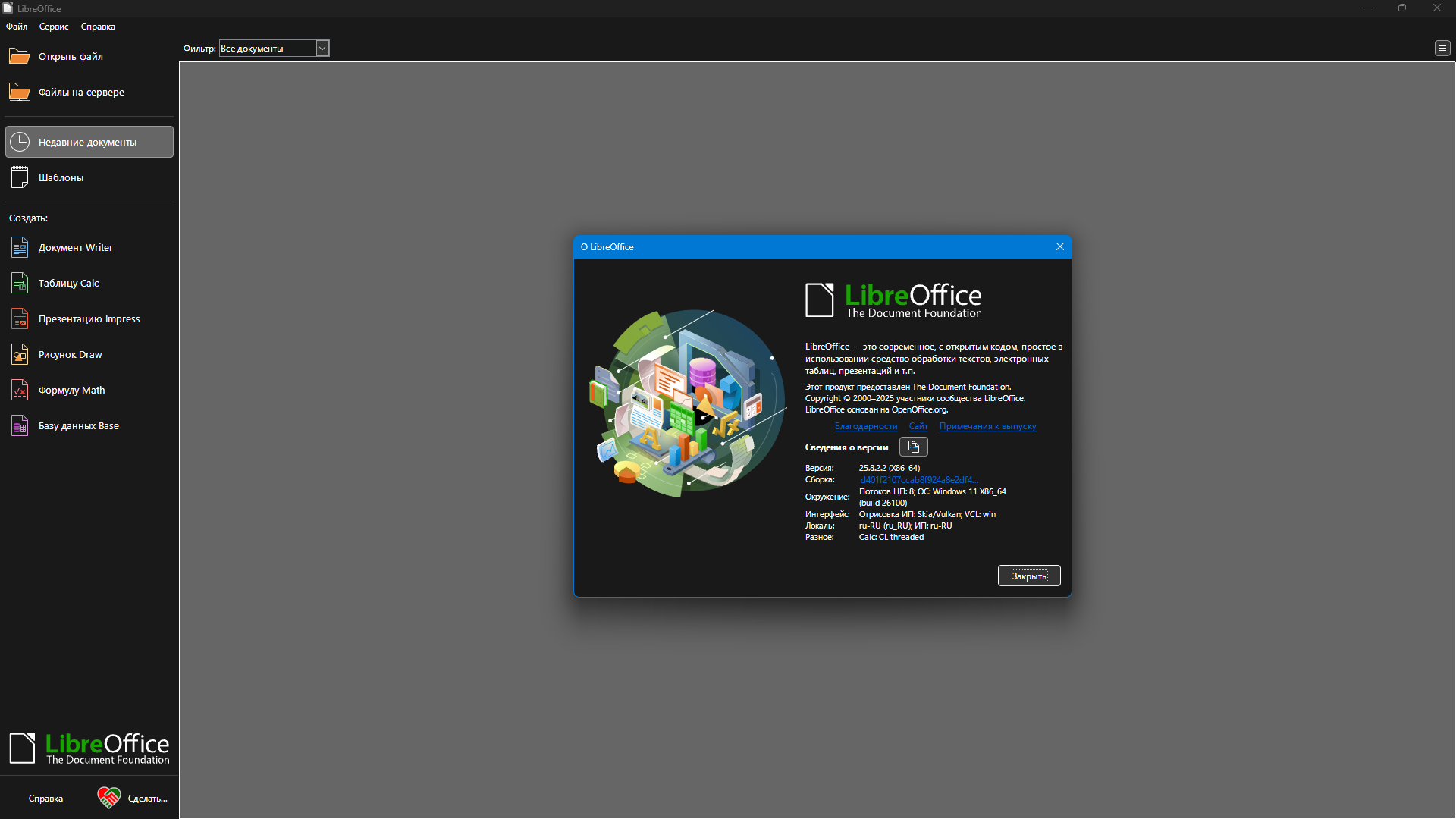Create a new Base database
Viewport: 1456px width, 819px height.
coord(78,426)
